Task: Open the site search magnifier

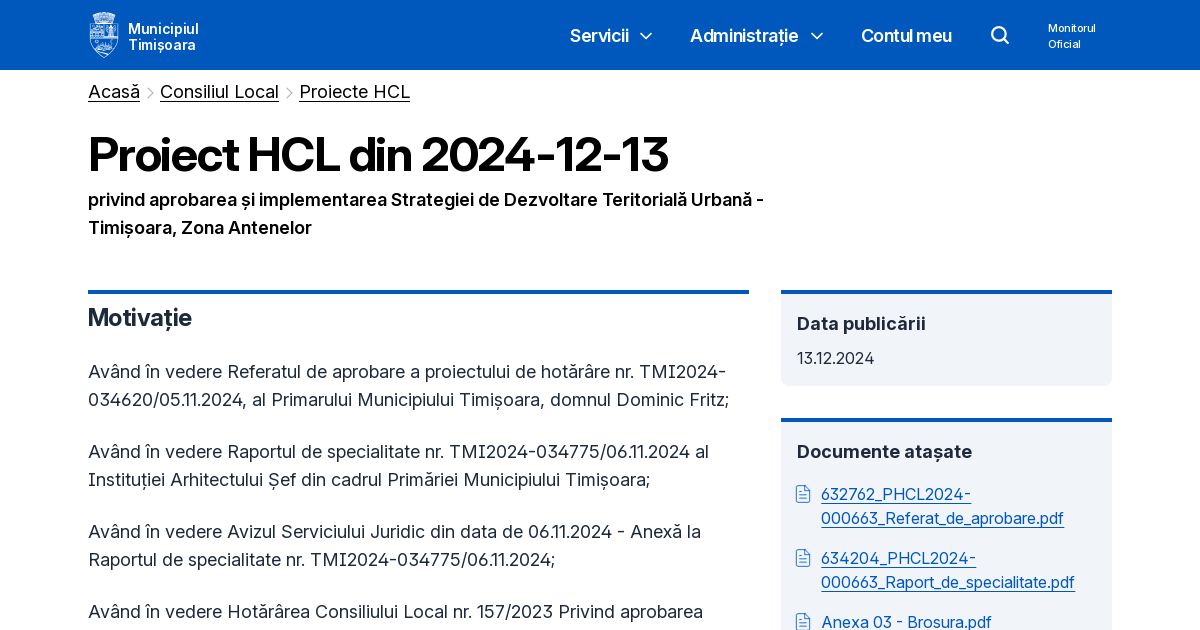Action: 999,34
